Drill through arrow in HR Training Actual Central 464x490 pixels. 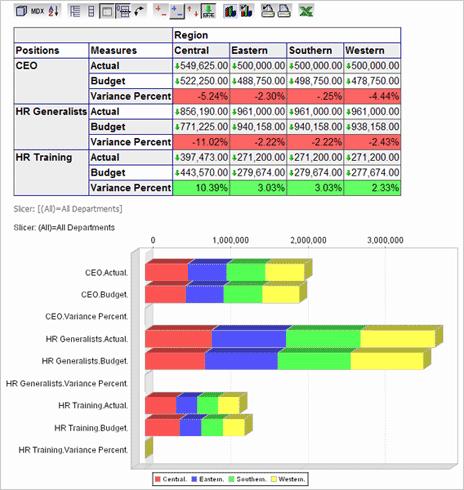[178, 158]
